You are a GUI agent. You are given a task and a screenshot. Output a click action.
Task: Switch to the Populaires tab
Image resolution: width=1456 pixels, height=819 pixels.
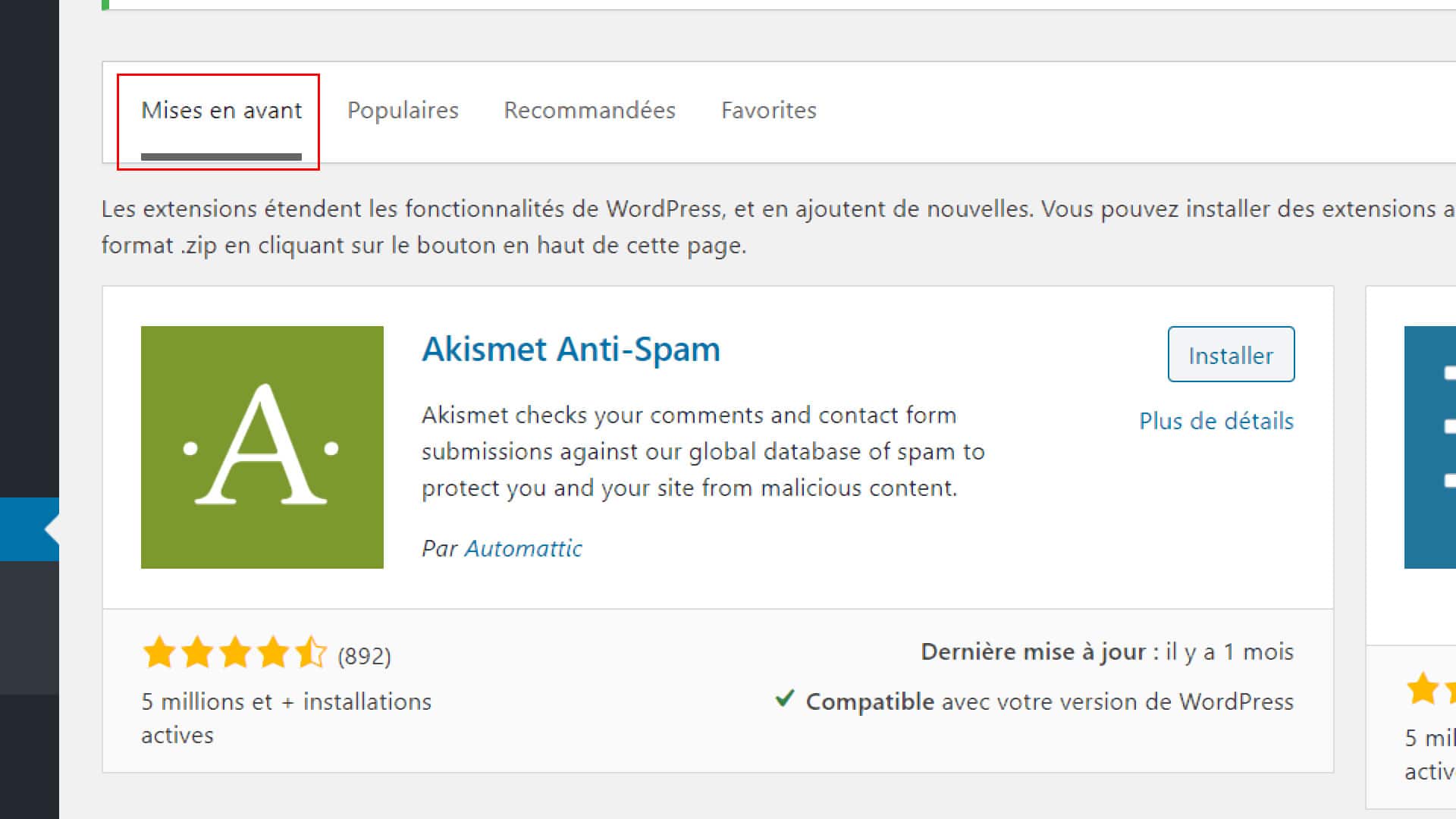(403, 111)
